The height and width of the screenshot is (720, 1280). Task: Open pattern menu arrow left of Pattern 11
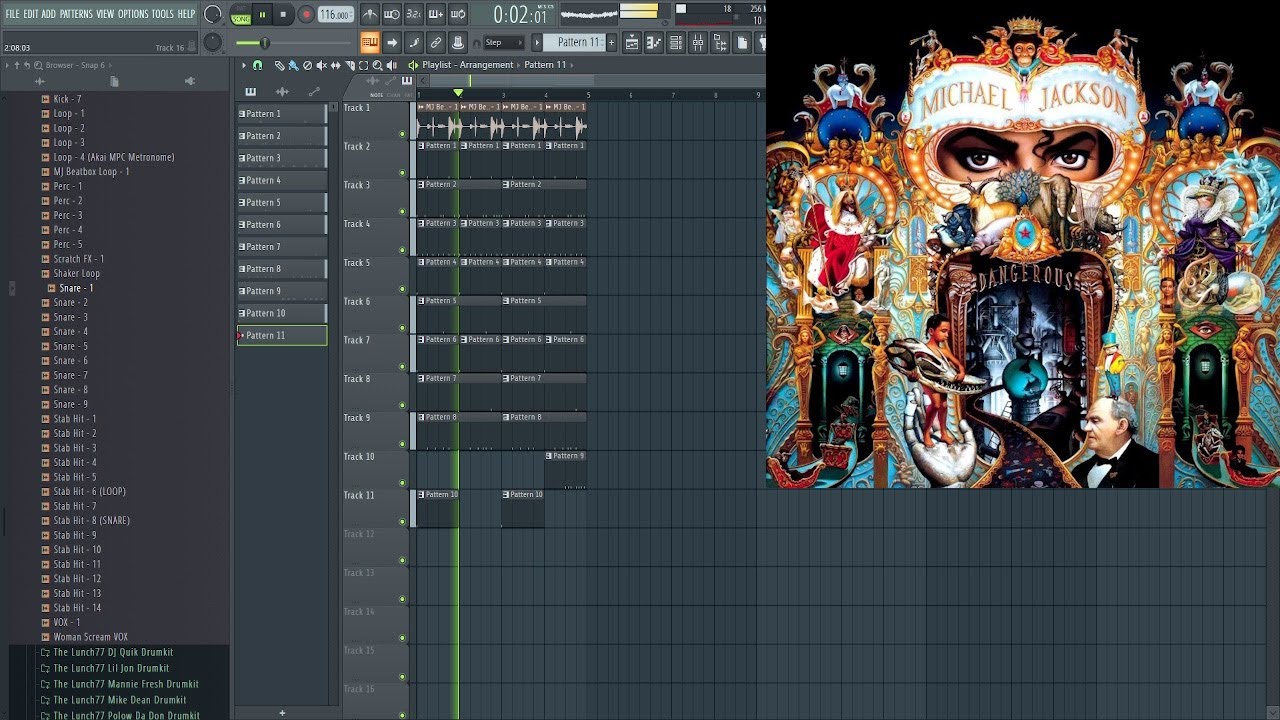pos(537,42)
